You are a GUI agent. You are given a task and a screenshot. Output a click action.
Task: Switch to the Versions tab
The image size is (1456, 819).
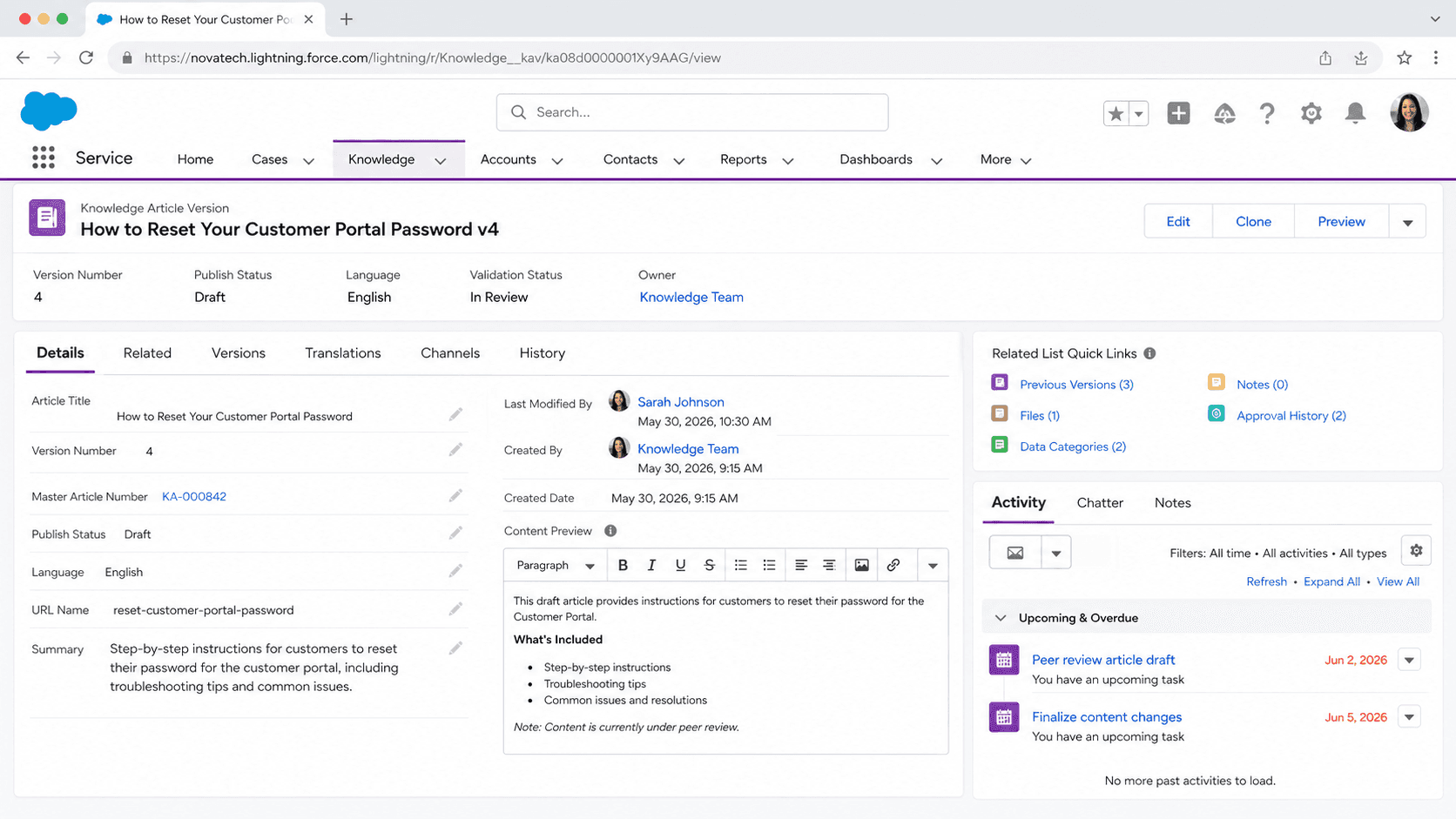pos(238,352)
